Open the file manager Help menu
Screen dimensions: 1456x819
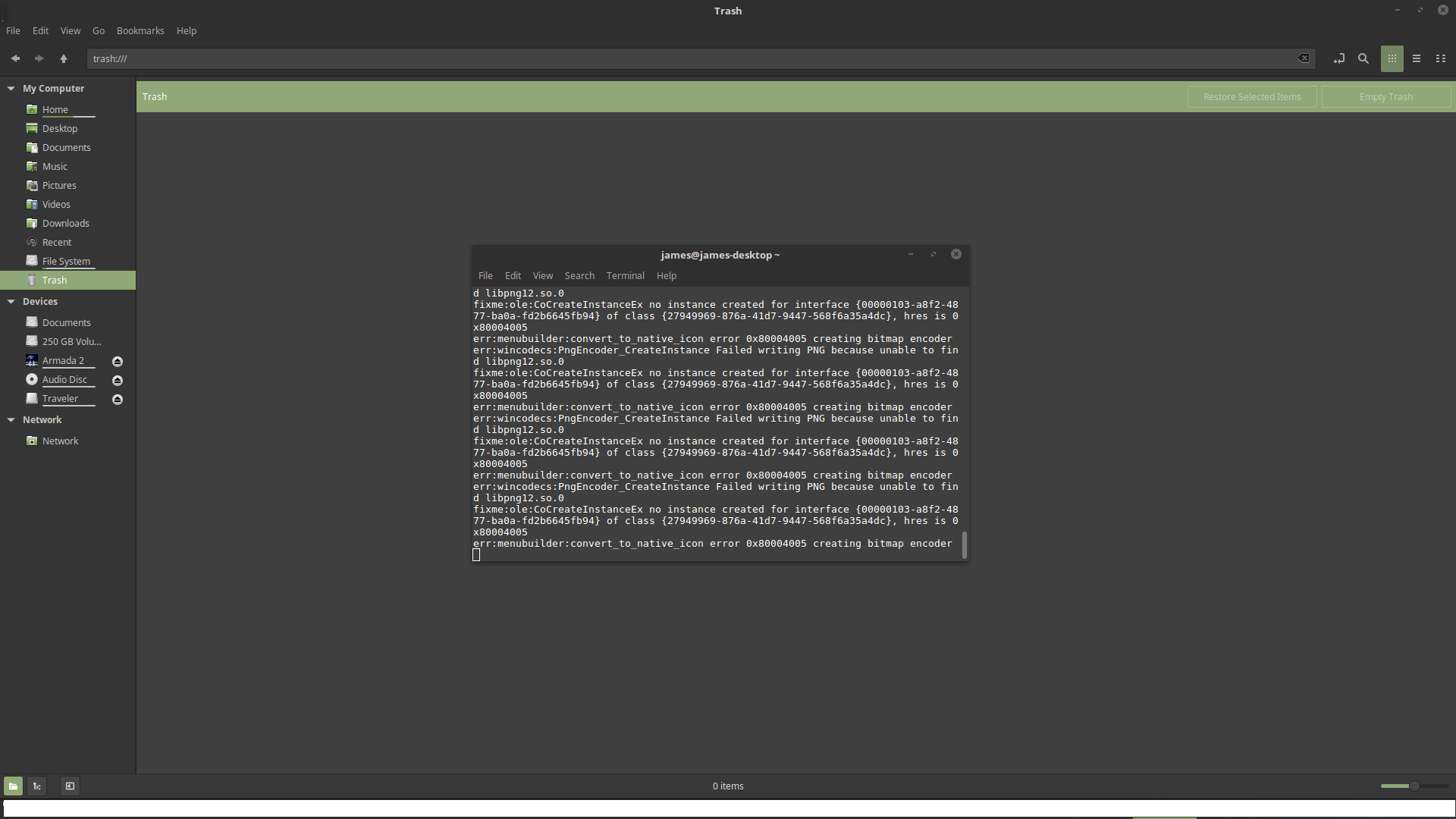tap(187, 30)
